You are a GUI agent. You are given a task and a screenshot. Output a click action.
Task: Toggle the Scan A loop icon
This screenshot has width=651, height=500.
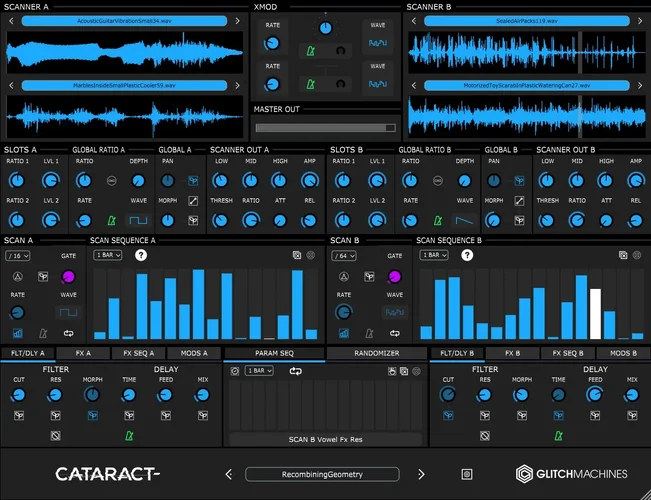tap(69, 333)
